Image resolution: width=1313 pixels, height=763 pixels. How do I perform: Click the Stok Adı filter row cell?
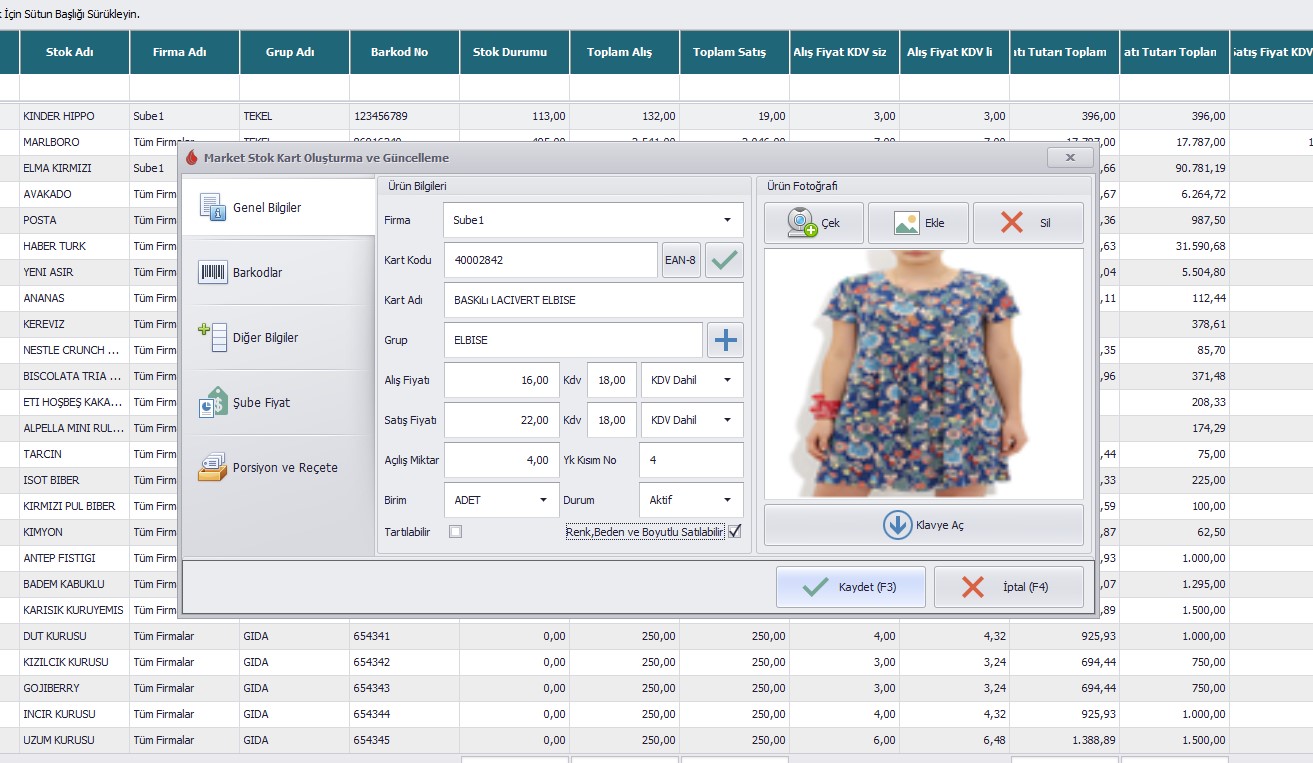(x=74, y=87)
